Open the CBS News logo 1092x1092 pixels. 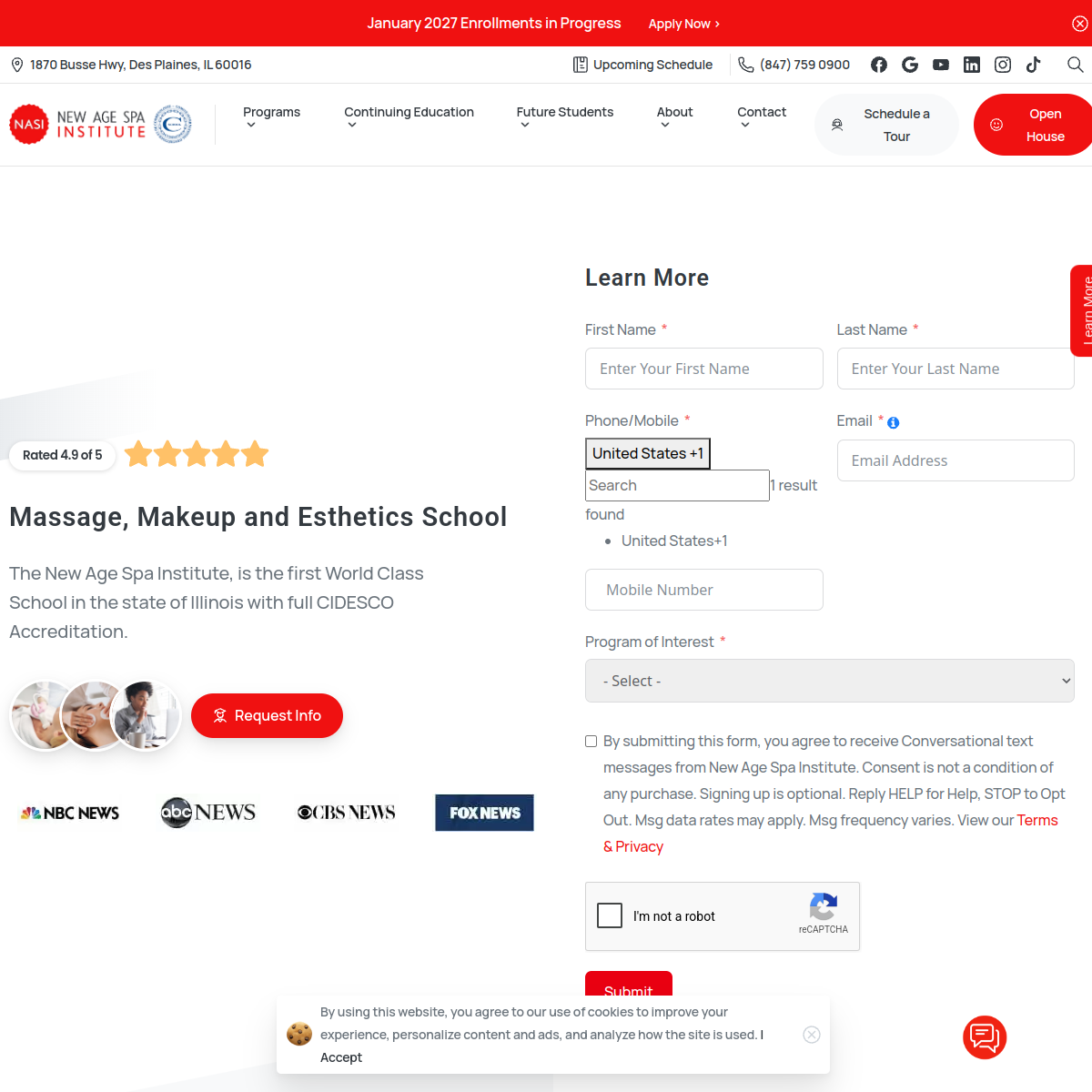tap(347, 813)
